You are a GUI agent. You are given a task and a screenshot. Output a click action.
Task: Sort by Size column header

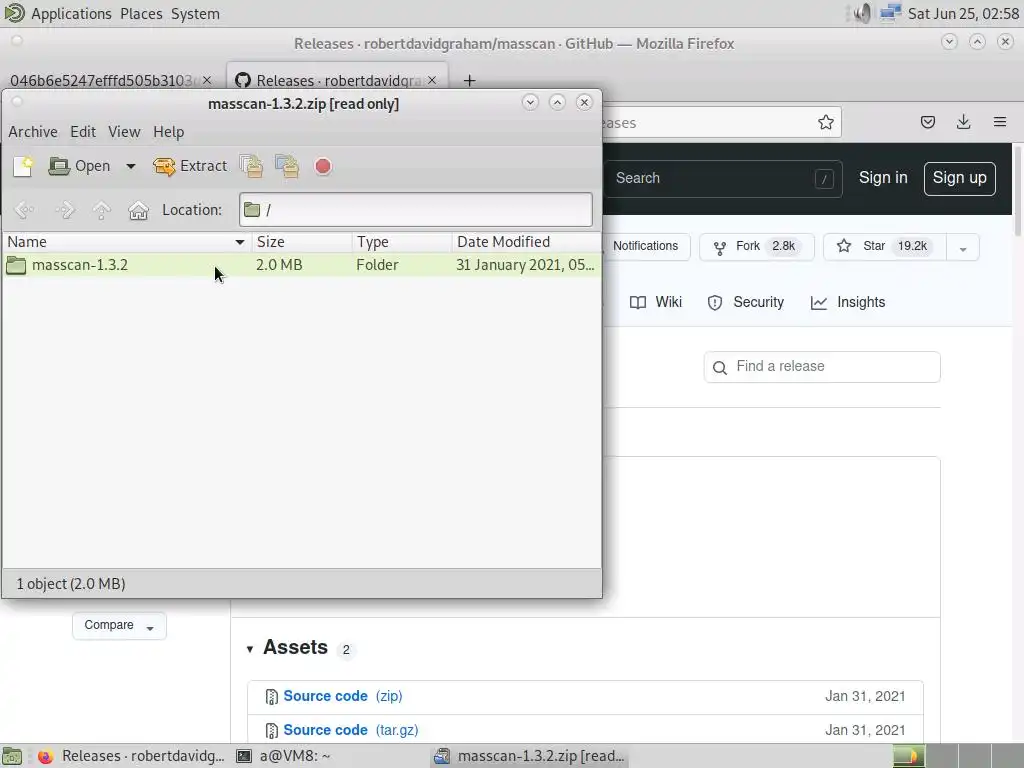pyautogui.click(x=302, y=242)
